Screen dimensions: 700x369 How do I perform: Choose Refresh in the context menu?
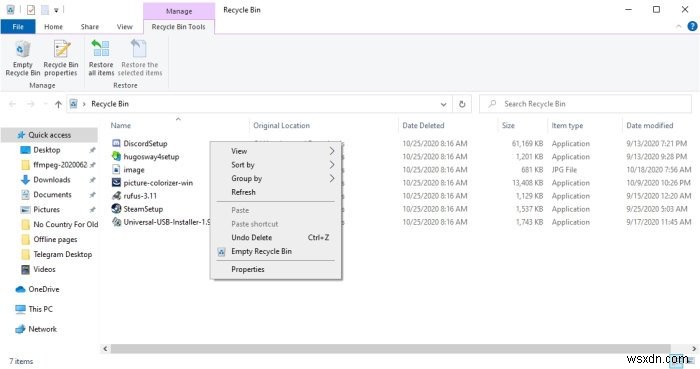(244, 192)
